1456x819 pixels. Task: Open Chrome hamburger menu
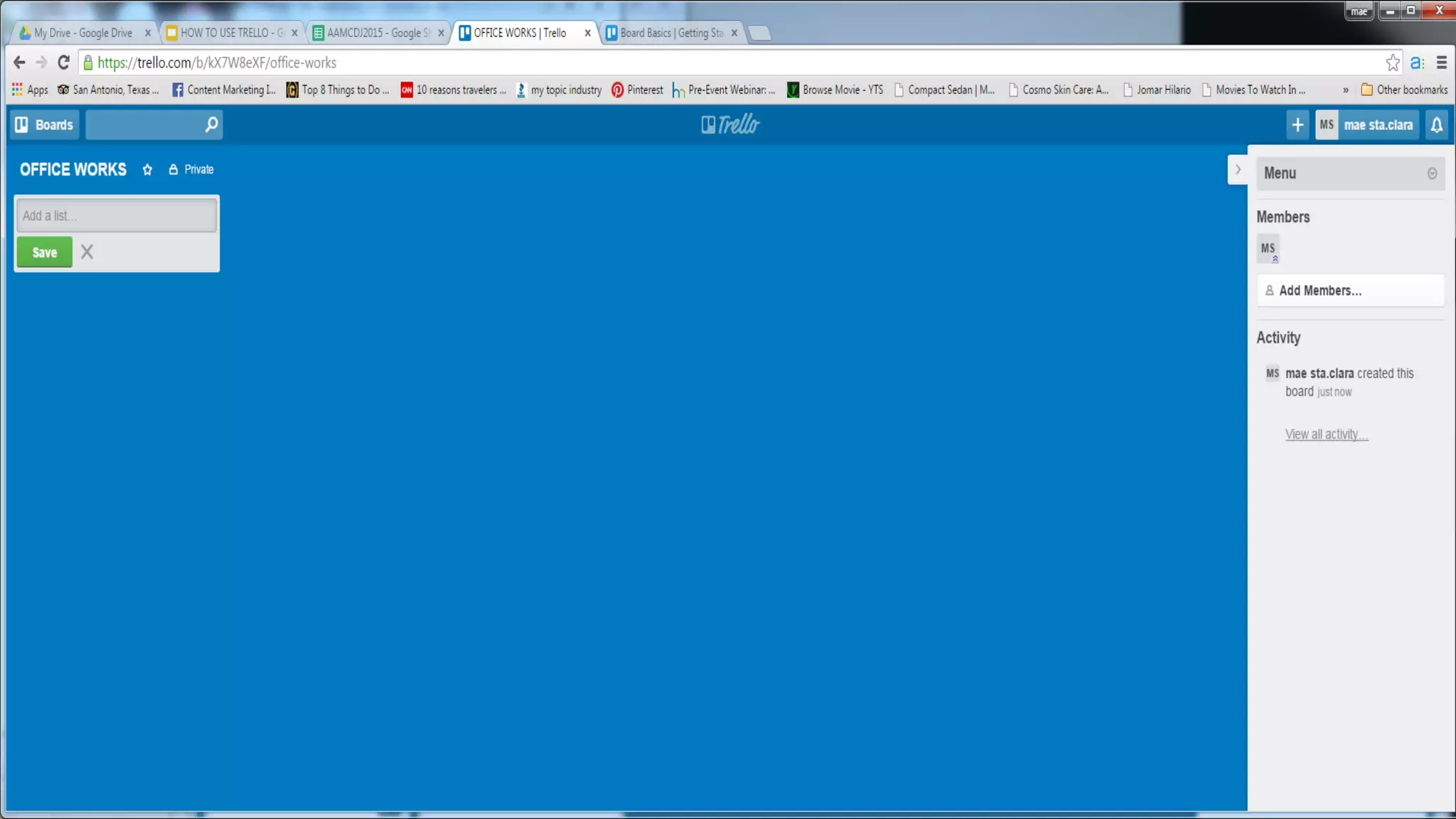click(x=1441, y=63)
